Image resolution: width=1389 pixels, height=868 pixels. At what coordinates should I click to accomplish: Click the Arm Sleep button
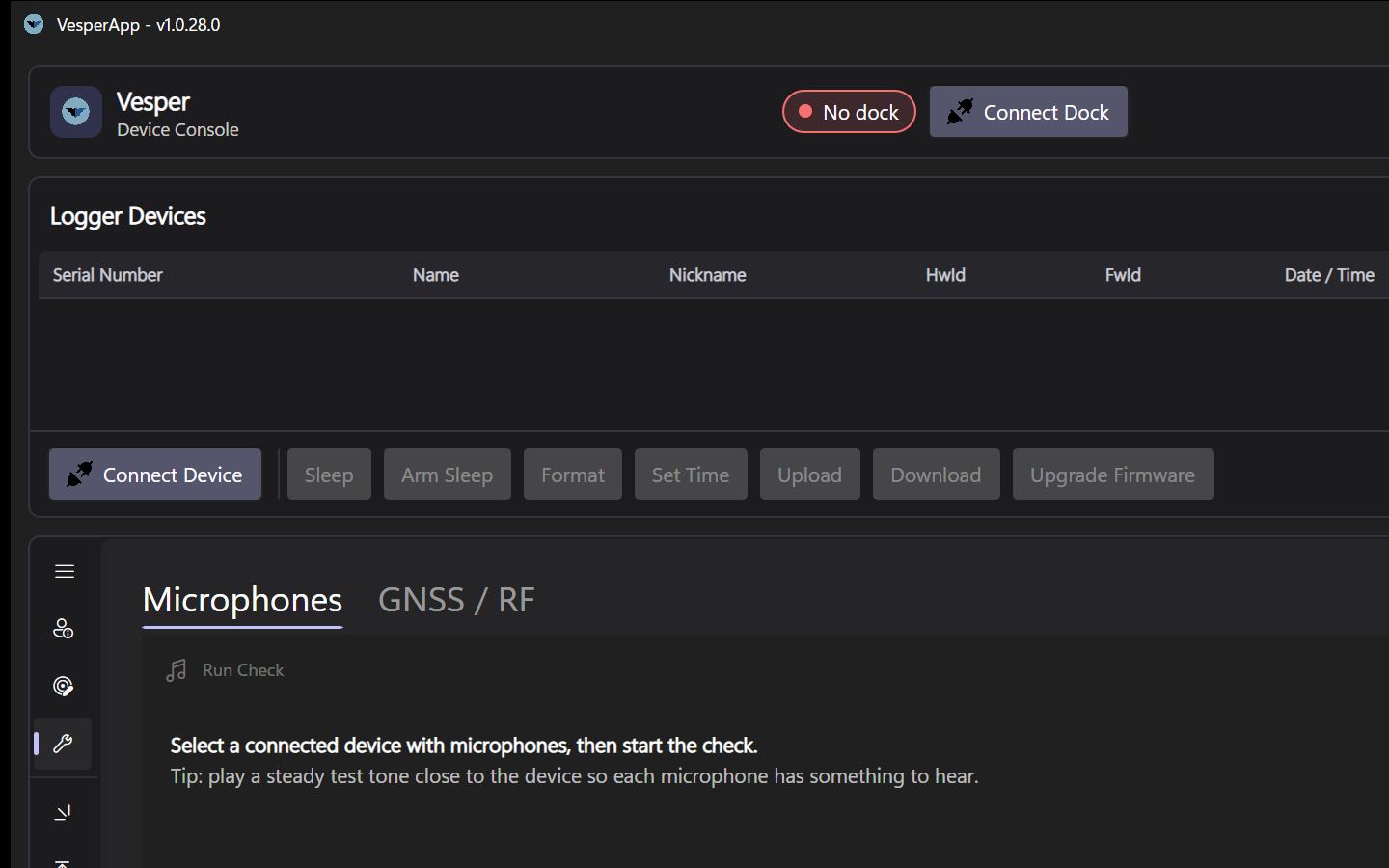pyautogui.click(x=448, y=475)
